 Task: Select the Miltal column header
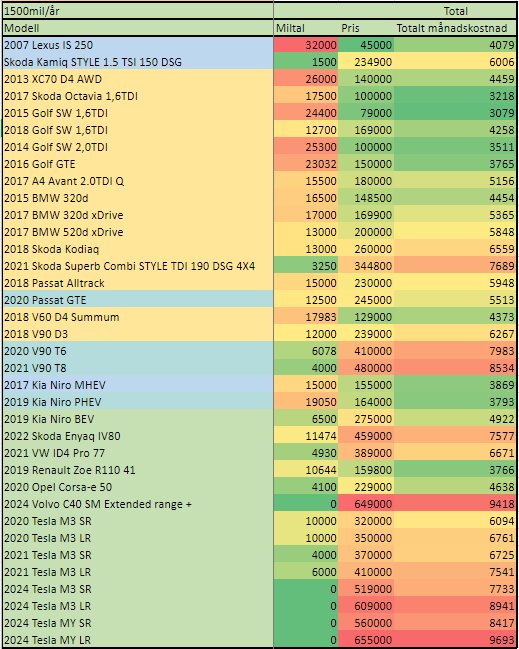[x=305, y=28]
